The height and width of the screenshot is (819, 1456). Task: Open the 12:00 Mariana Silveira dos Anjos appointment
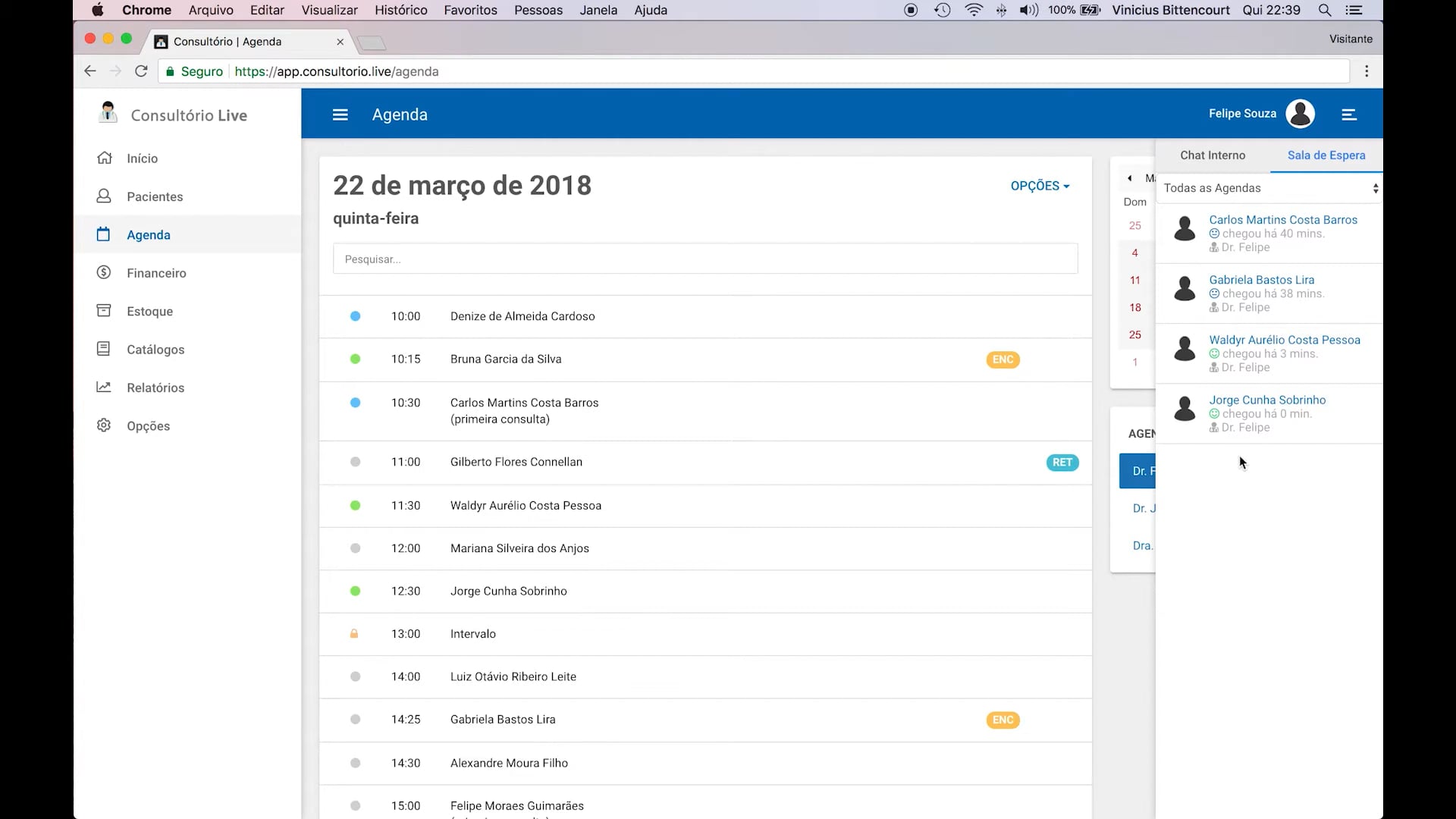(705, 548)
